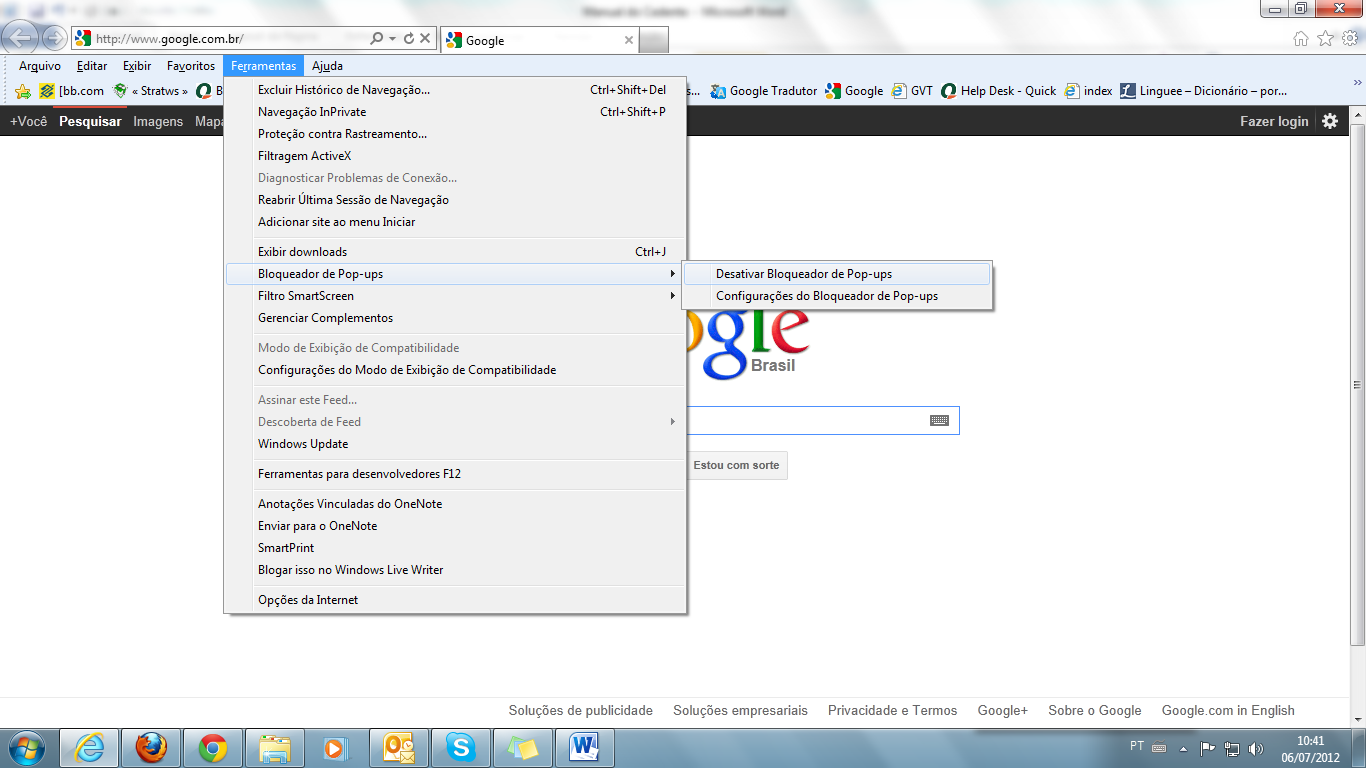Select Reabrir Última Sessão de Navegação
Screen dimensions: 1366x768
point(455,200)
